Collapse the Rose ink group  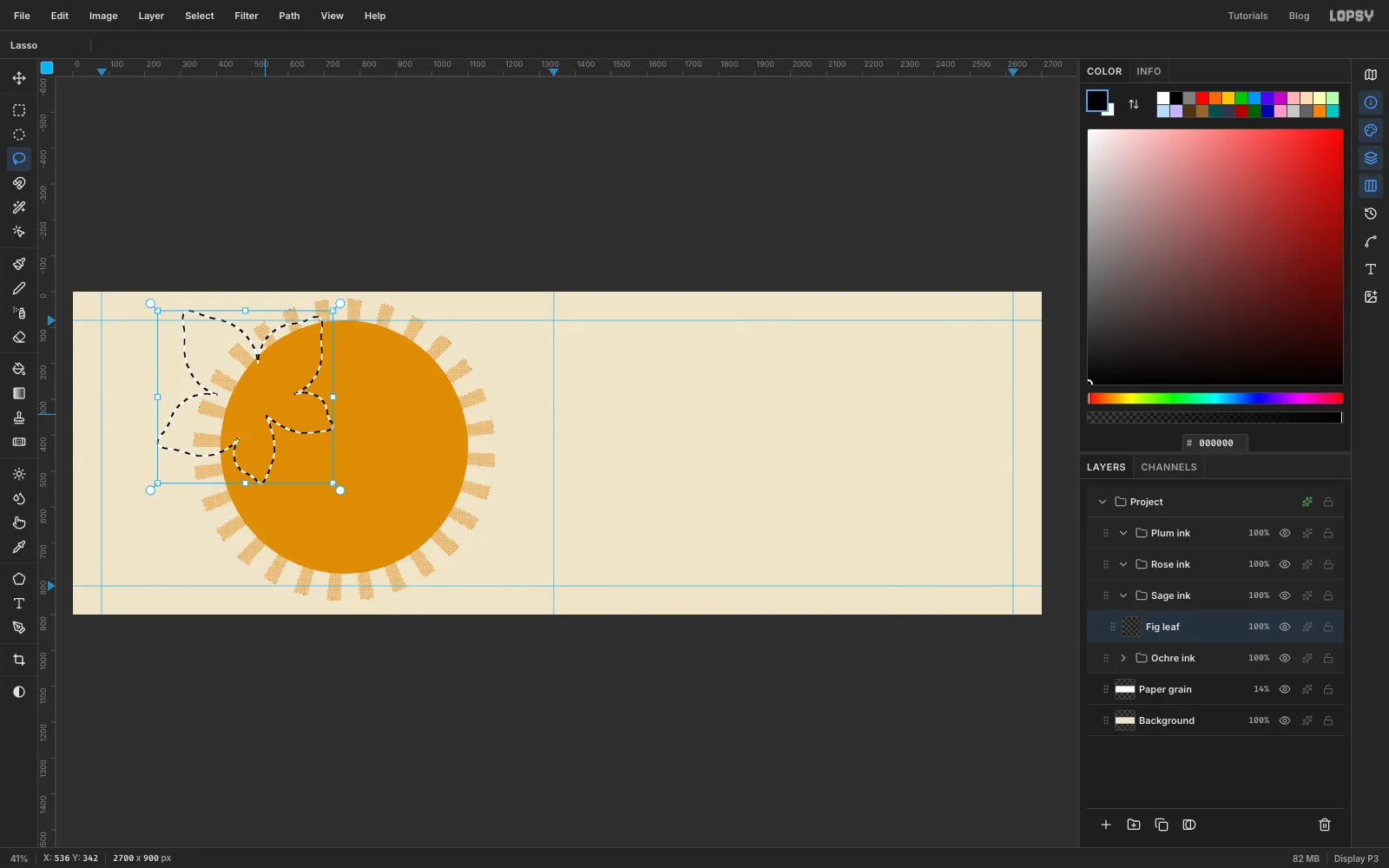pos(1123,564)
